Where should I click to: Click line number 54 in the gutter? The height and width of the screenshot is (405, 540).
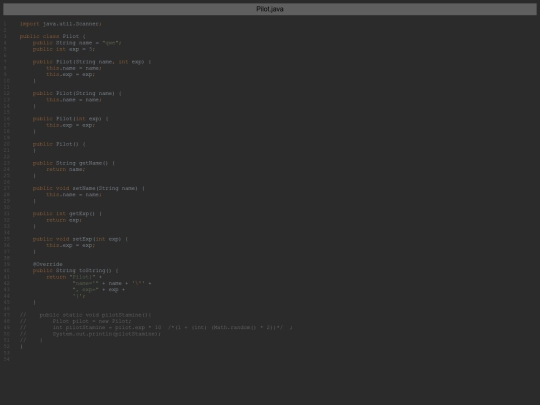click(x=7, y=359)
